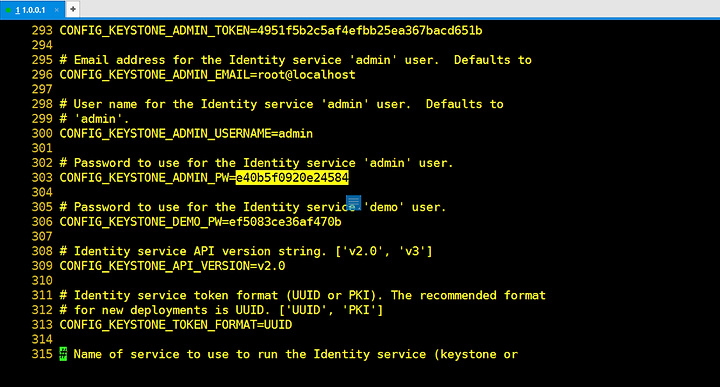
Task: Close the 1.0.0.1 session tab
Action: tap(56, 10)
